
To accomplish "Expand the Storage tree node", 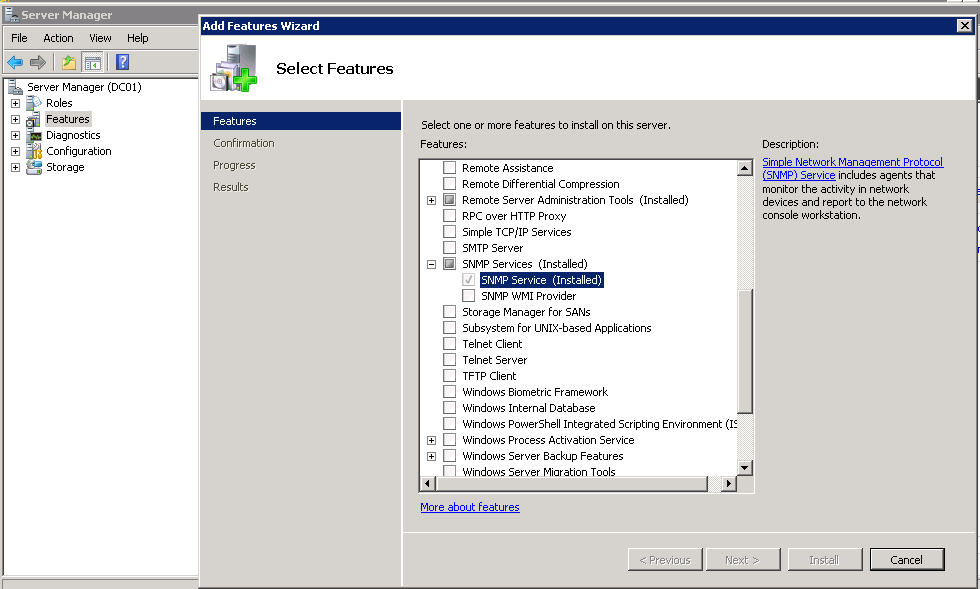I will 16,167.
